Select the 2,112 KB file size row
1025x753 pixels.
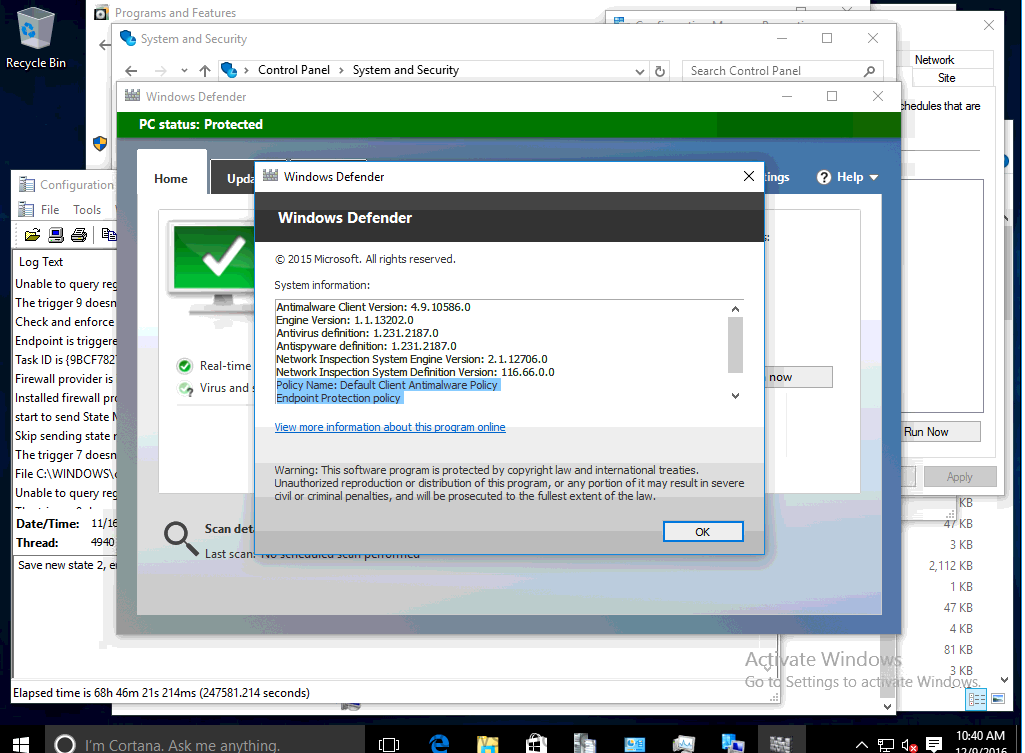950,566
